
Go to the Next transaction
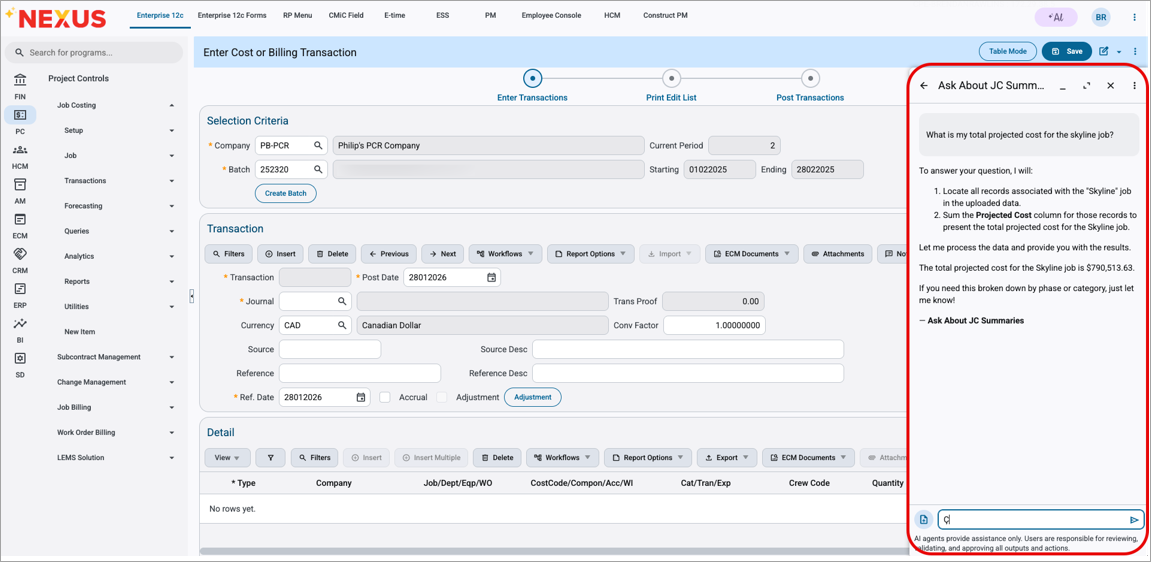(443, 254)
